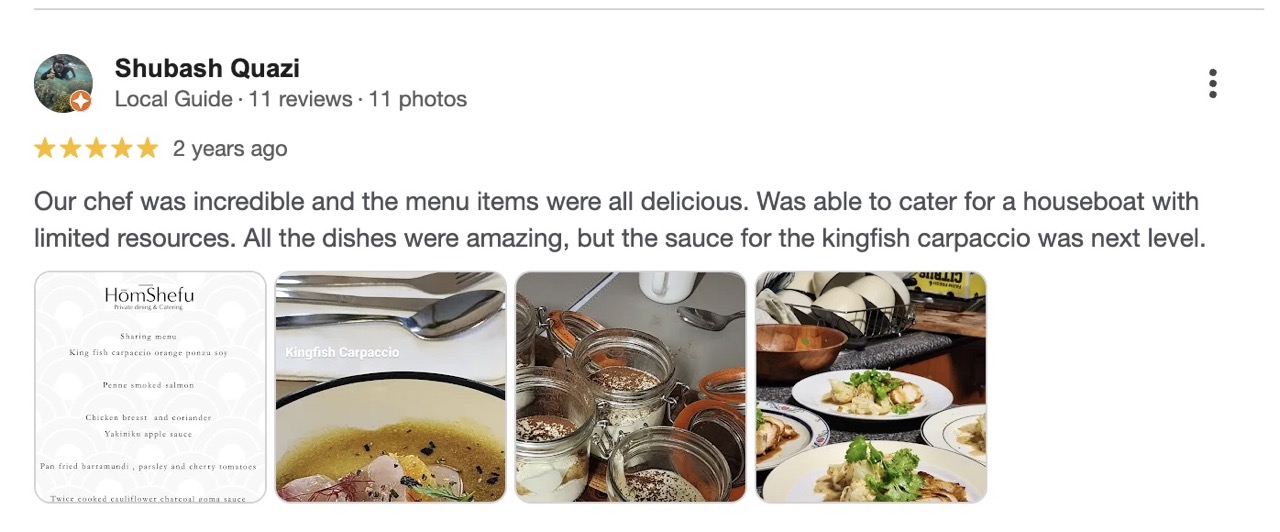Click Shubash Quazi's profile avatar
The image size is (1280, 532).
[x=63, y=83]
